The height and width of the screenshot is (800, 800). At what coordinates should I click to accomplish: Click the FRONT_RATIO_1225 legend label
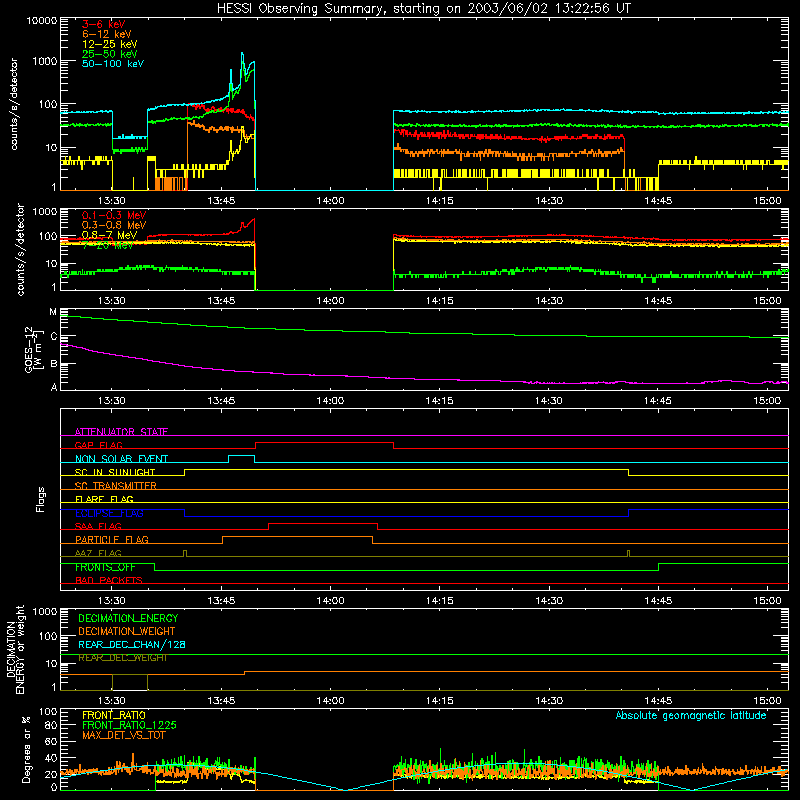pos(129,726)
